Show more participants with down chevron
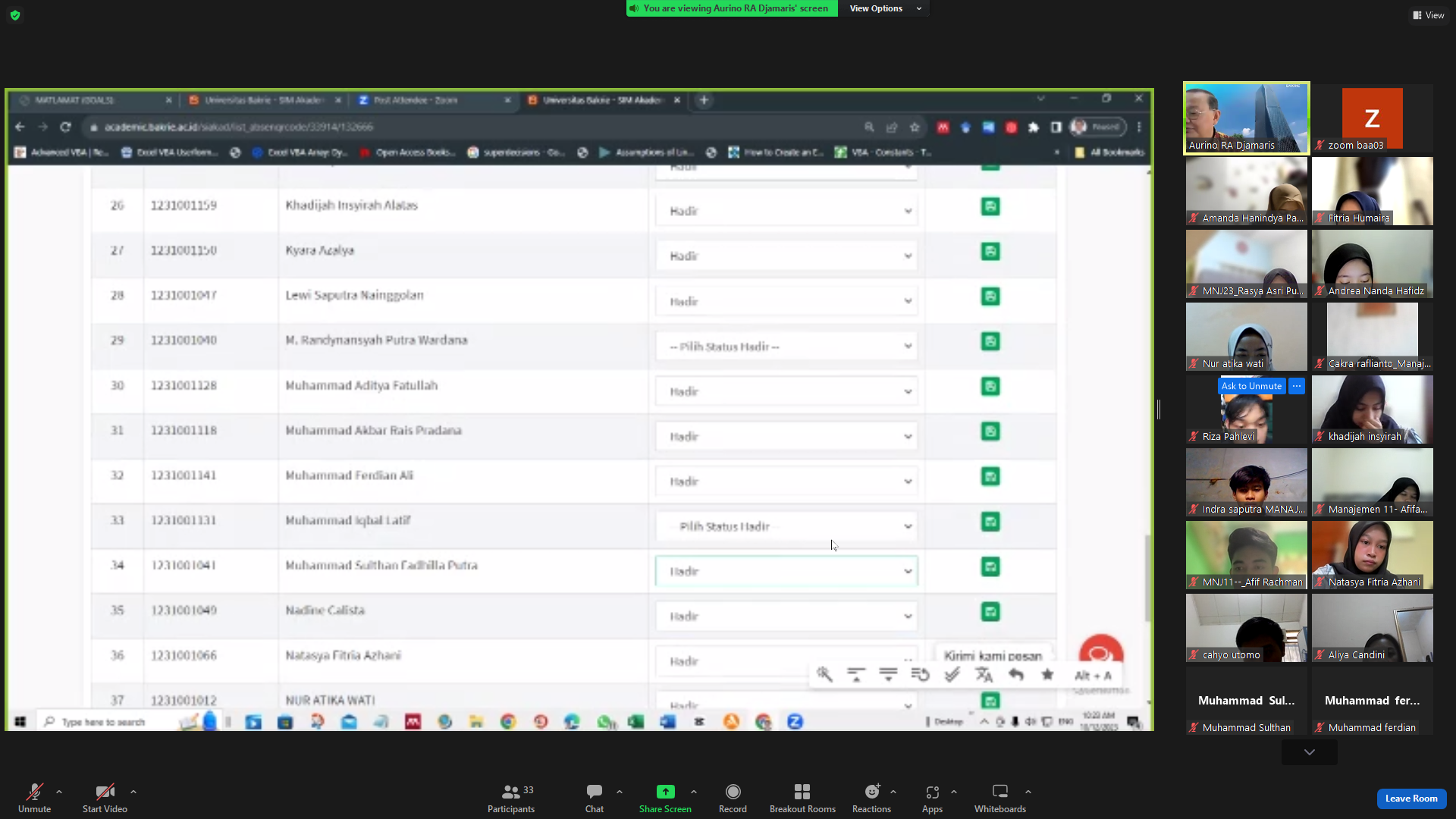Image resolution: width=1456 pixels, height=819 pixels. click(x=1310, y=752)
